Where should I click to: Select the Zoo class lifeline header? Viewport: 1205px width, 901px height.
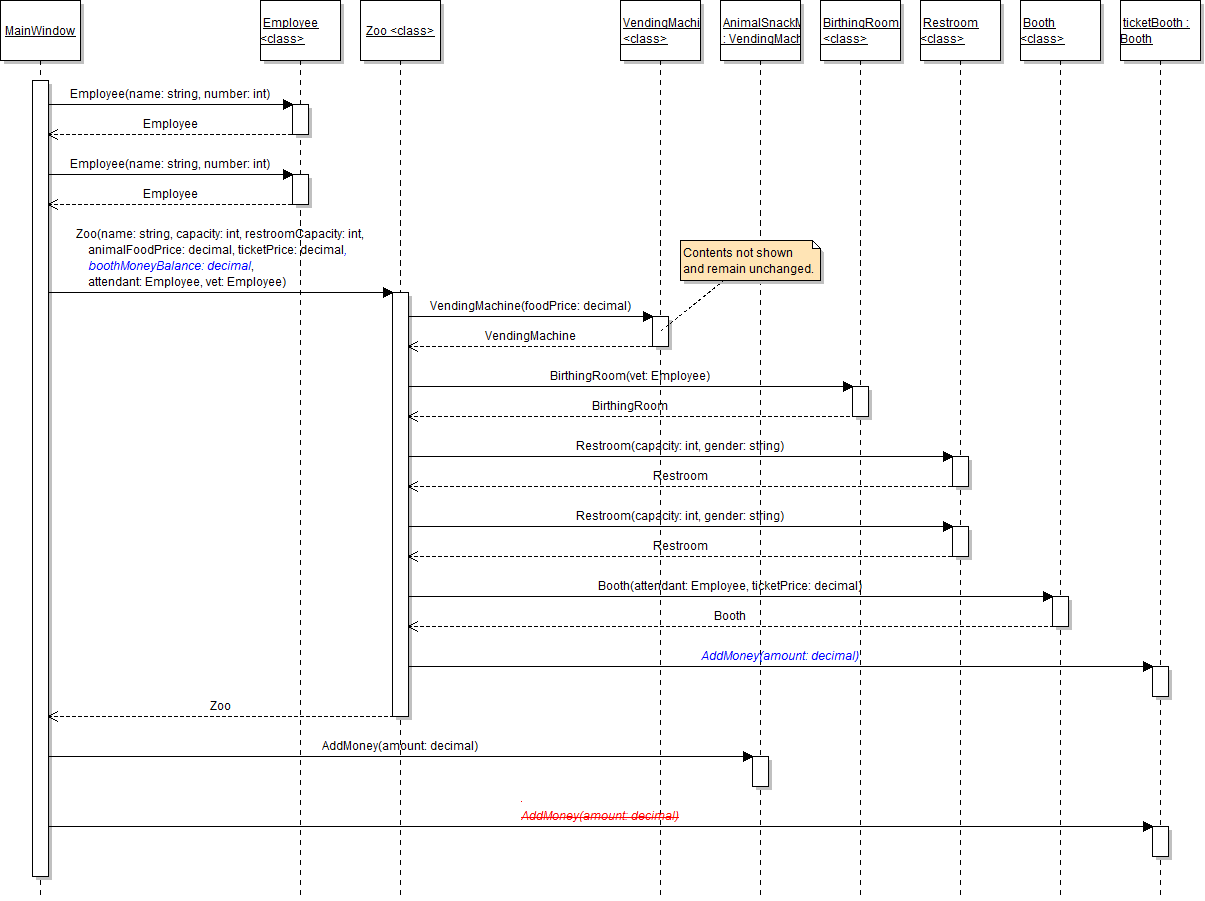[x=400, y=31]
